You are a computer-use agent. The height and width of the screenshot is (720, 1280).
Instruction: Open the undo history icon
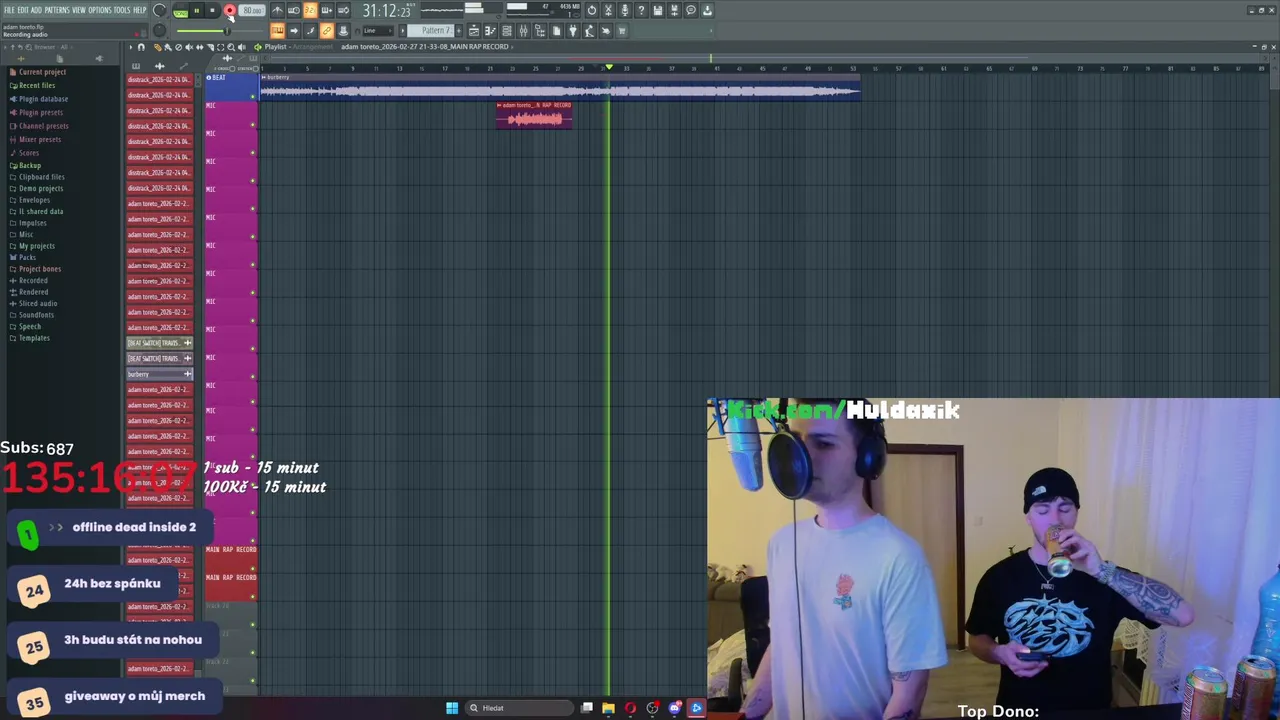tap(592, 10)
